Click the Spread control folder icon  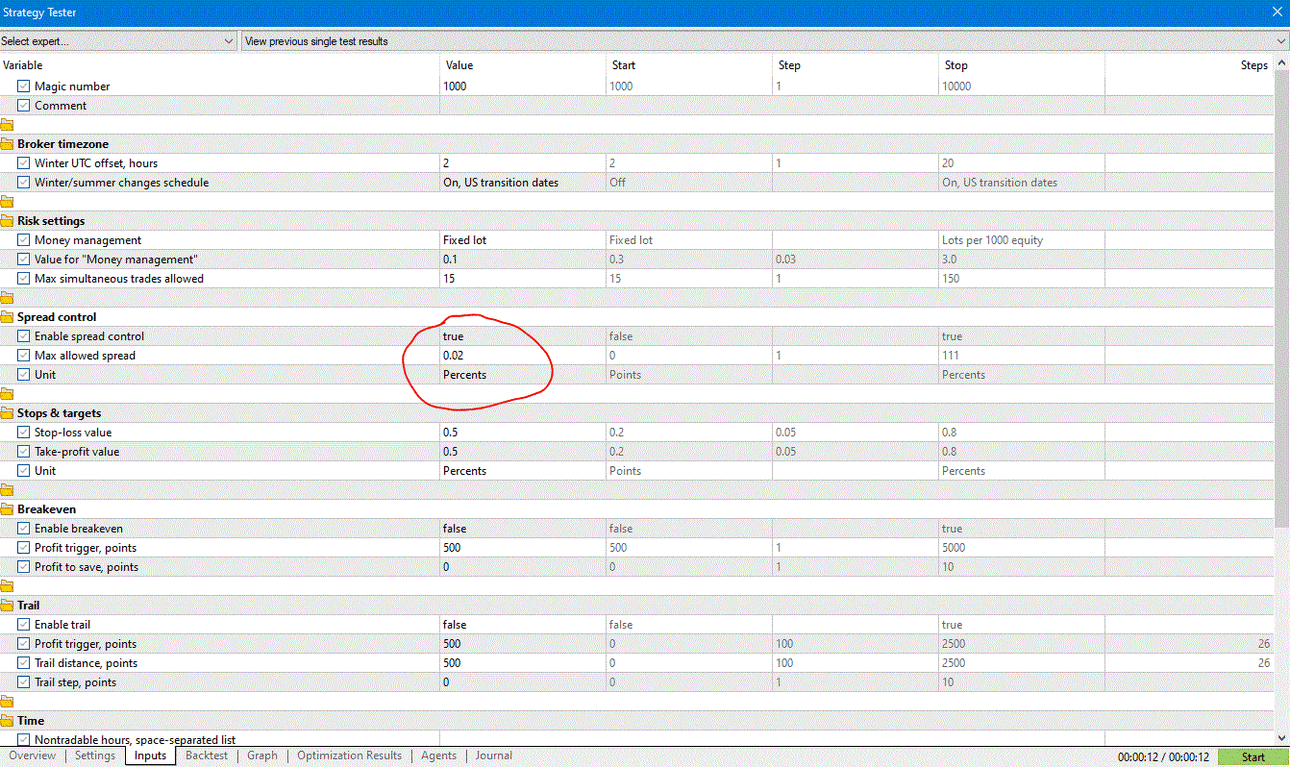tap(7, 317)
